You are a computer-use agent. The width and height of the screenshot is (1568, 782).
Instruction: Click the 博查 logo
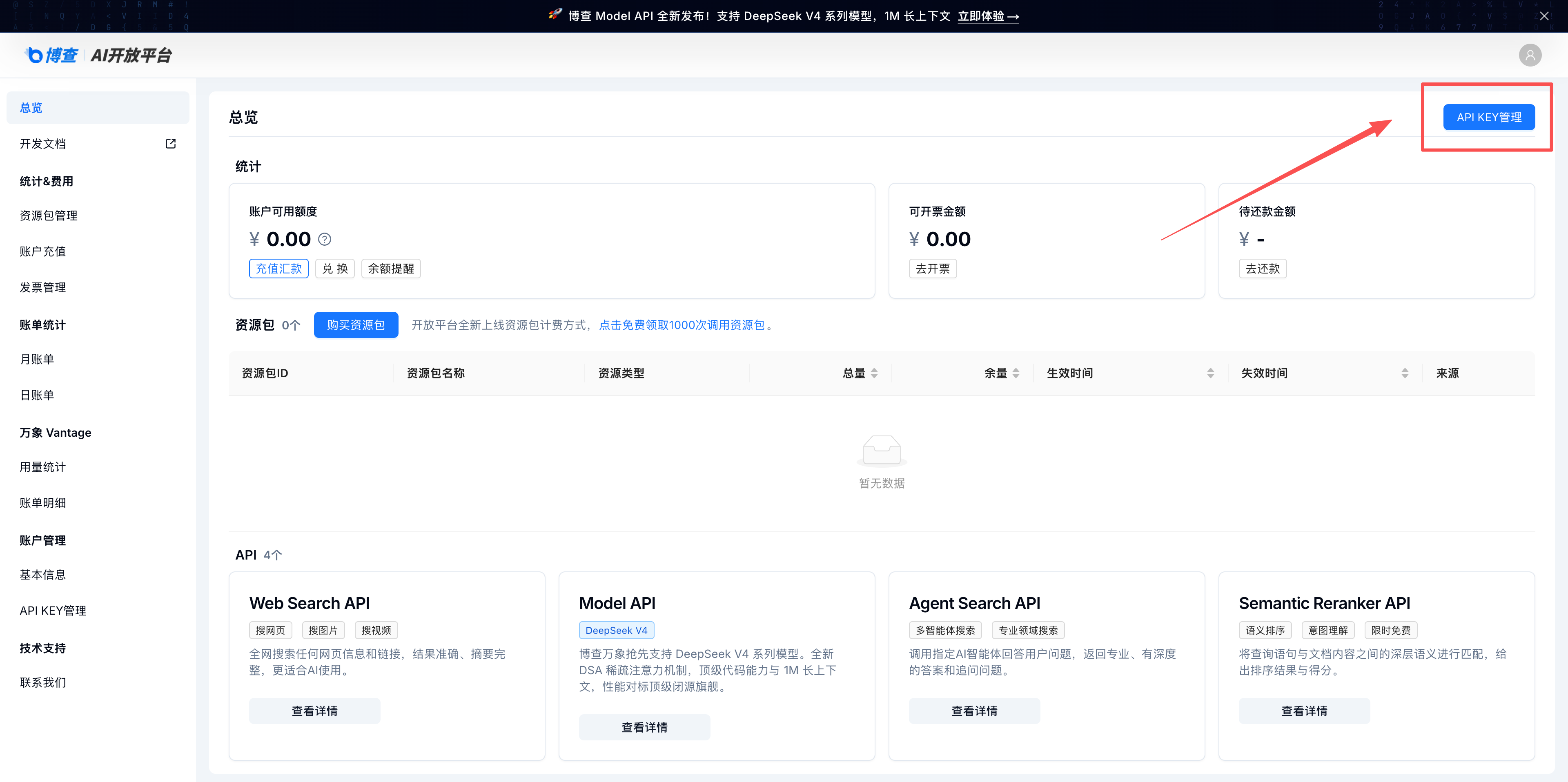click(x=52, y=56)
